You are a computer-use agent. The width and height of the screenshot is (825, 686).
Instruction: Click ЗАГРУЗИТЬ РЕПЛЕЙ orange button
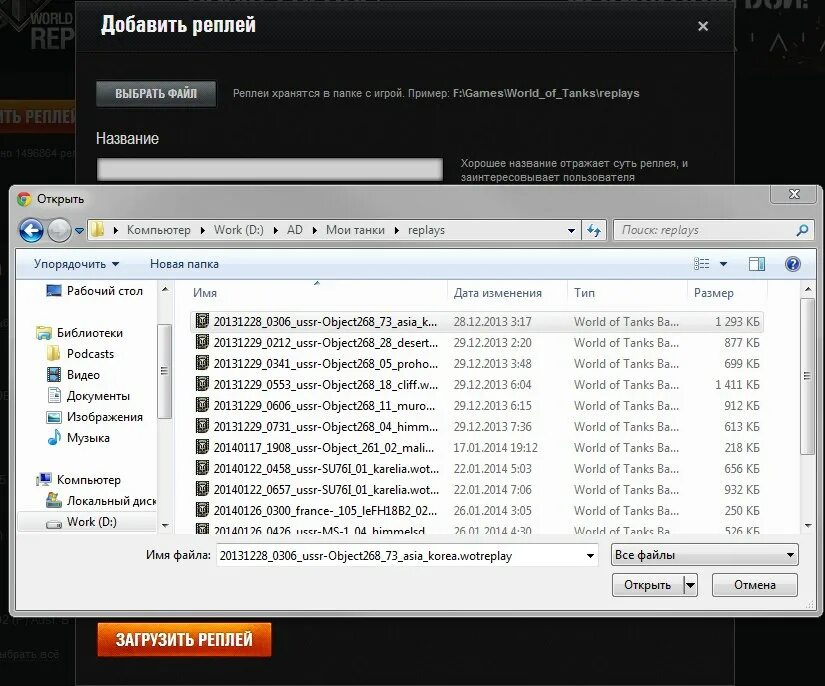(x=184, y=640)
